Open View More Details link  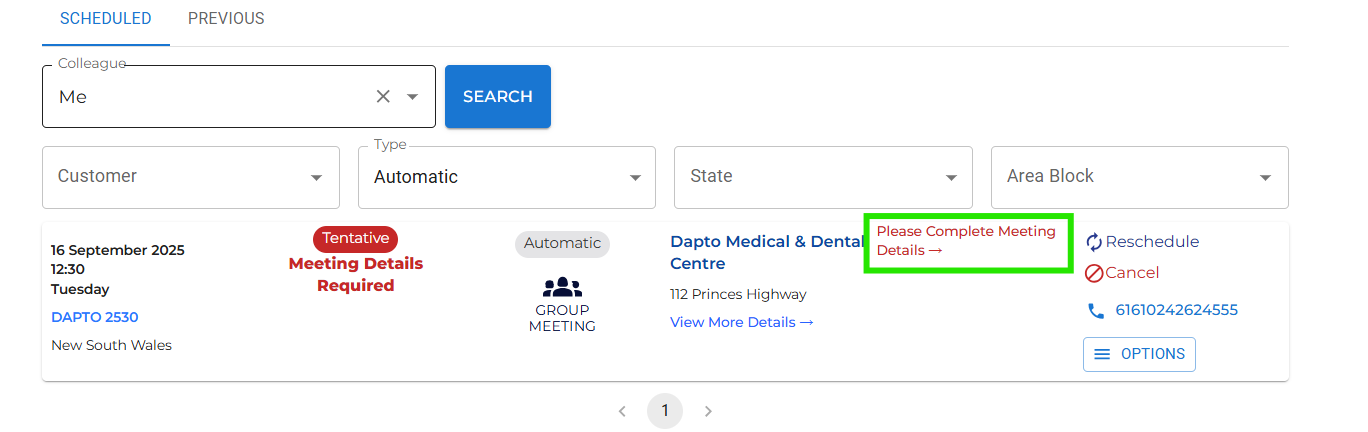point(741,322)
